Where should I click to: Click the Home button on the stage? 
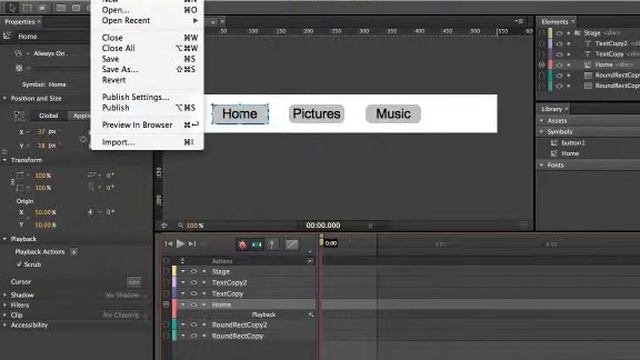pyautogui.click(x=240, y=114)
